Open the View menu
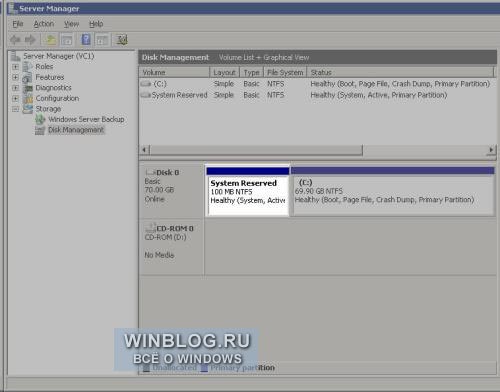The width and height of the screenshot is (500, 392). [x=72, y=24]
